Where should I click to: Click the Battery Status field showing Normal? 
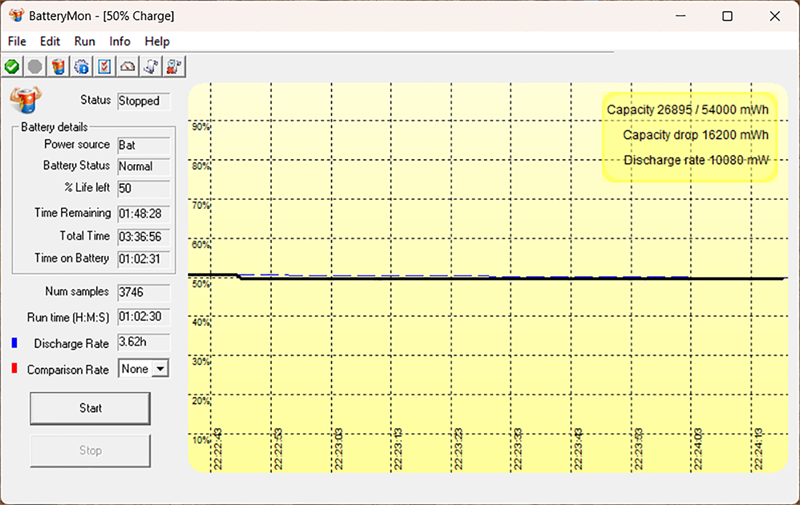point(143,166)
